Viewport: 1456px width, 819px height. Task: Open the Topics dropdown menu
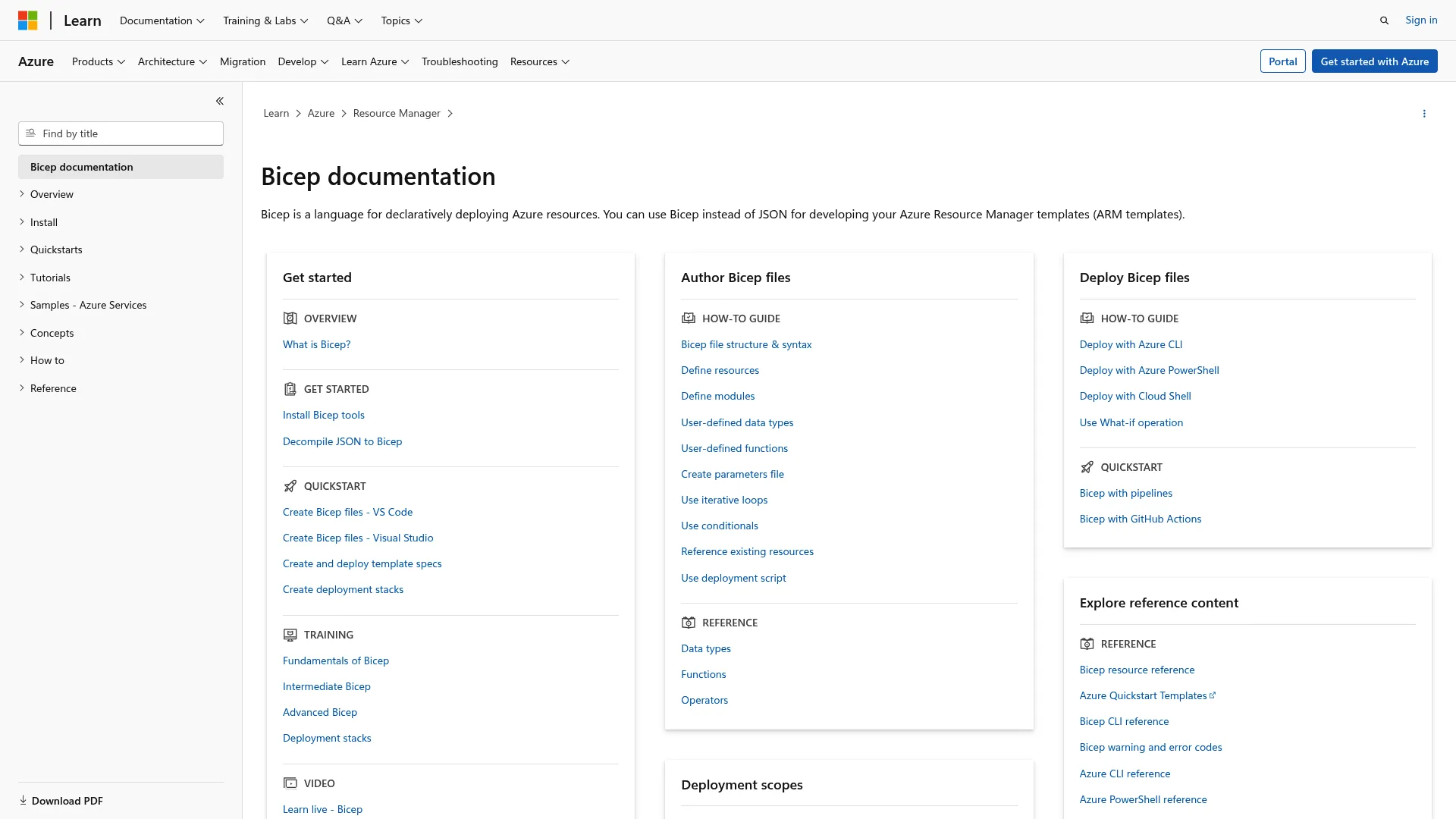(402, 20)
